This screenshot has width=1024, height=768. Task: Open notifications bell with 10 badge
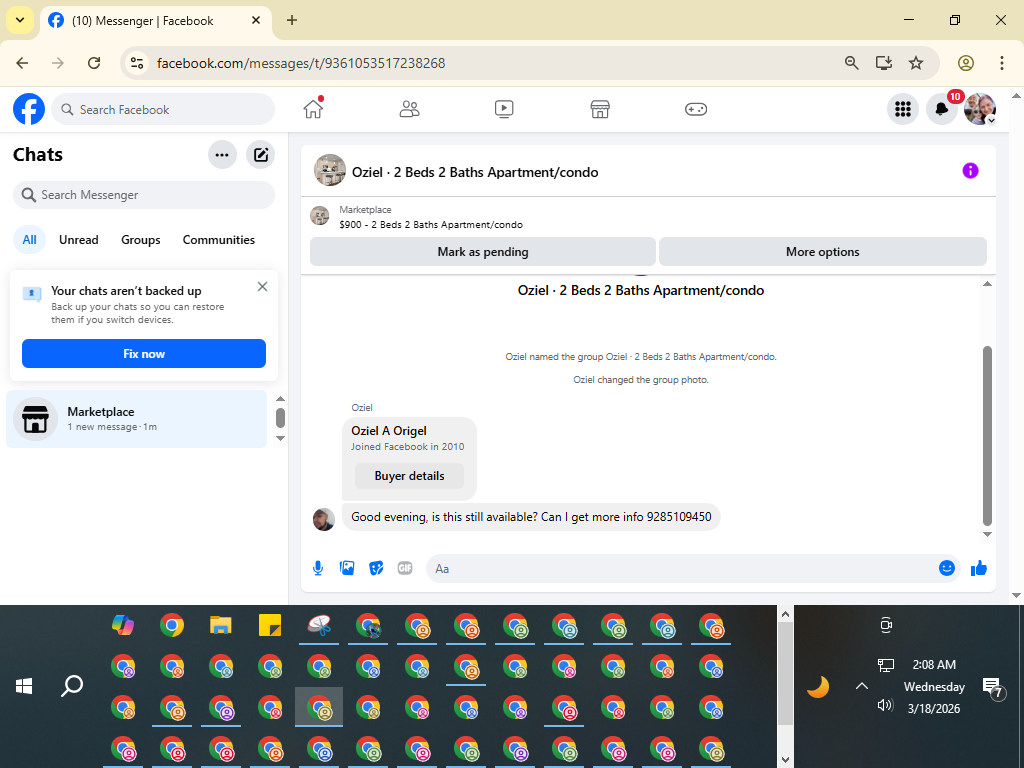tap(942, 109)
